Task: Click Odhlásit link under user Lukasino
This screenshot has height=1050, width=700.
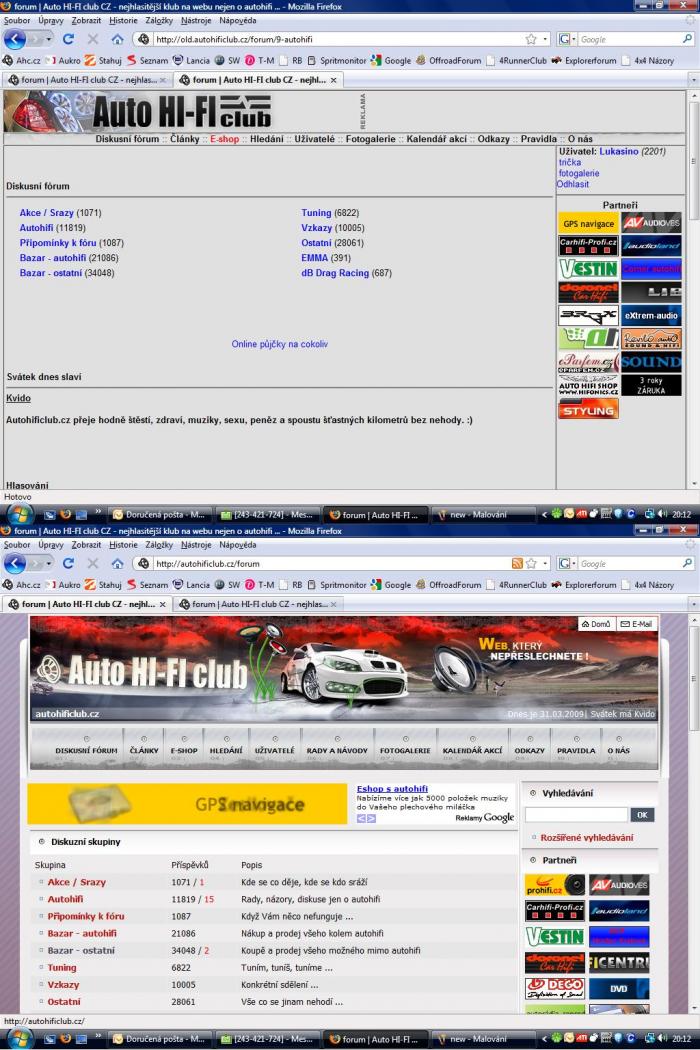Action: pyautogui.click(x=573, y=184)
